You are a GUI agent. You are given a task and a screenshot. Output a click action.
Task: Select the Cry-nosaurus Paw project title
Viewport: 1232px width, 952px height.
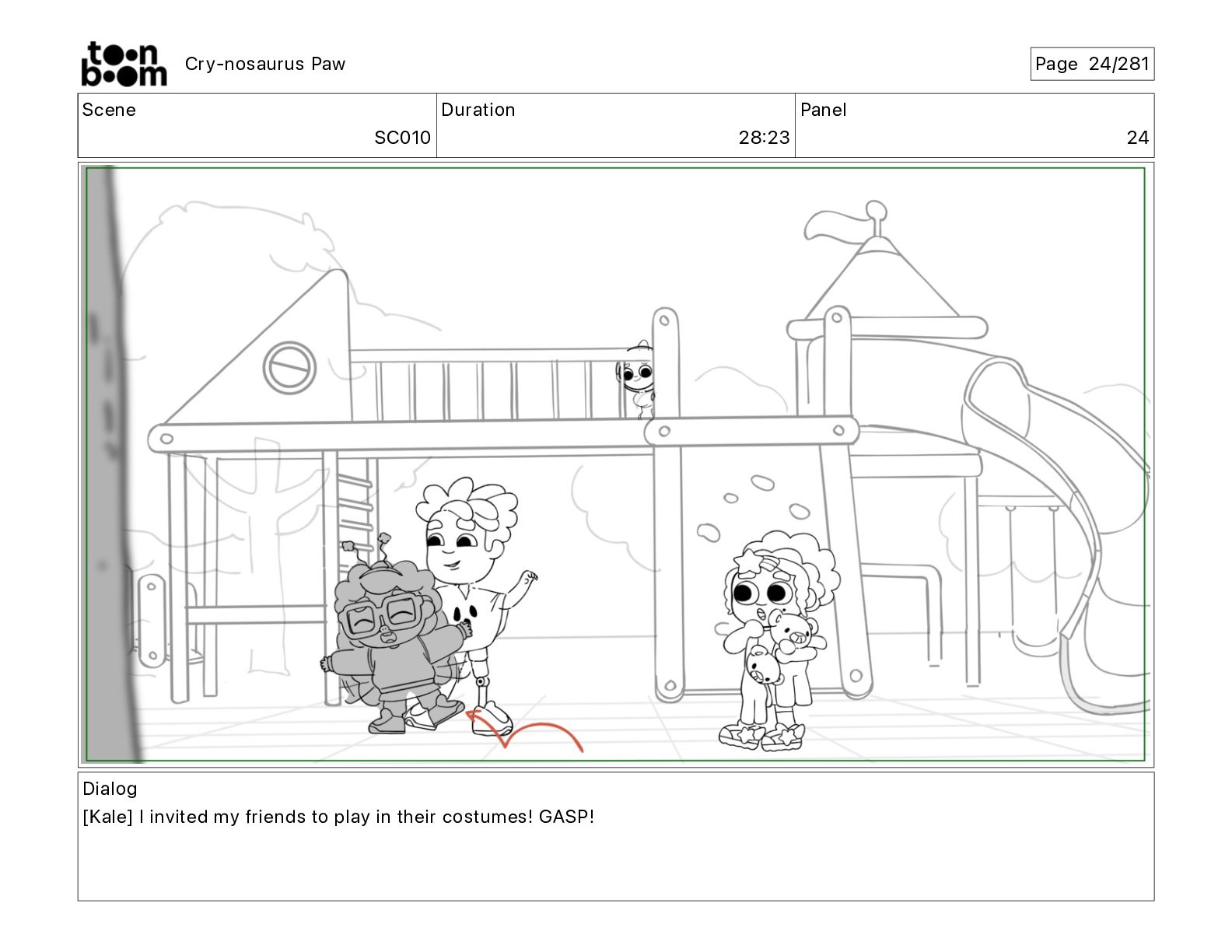[264, 64]
